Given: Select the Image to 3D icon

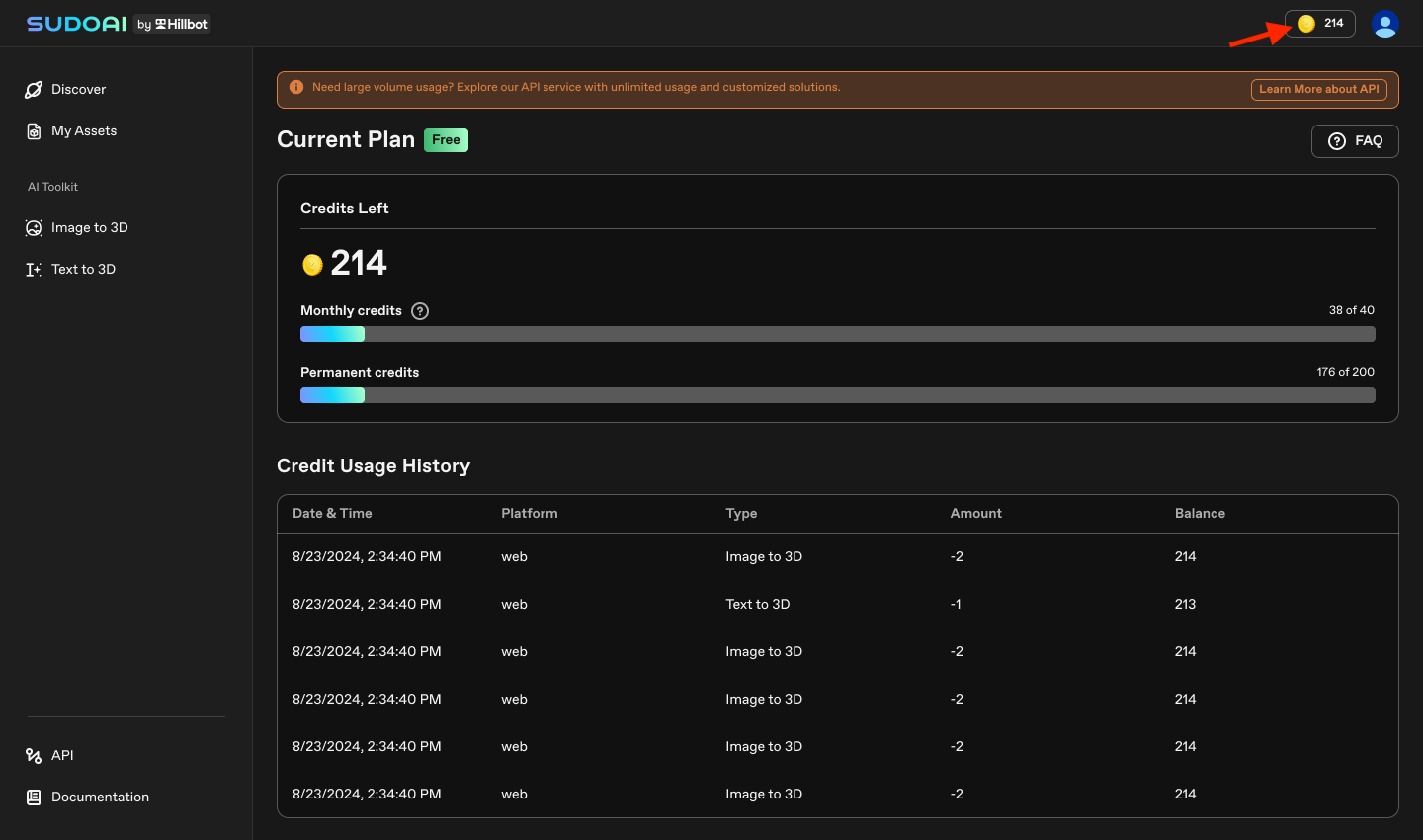Looking at the screenshot, I should coord(34,228).
